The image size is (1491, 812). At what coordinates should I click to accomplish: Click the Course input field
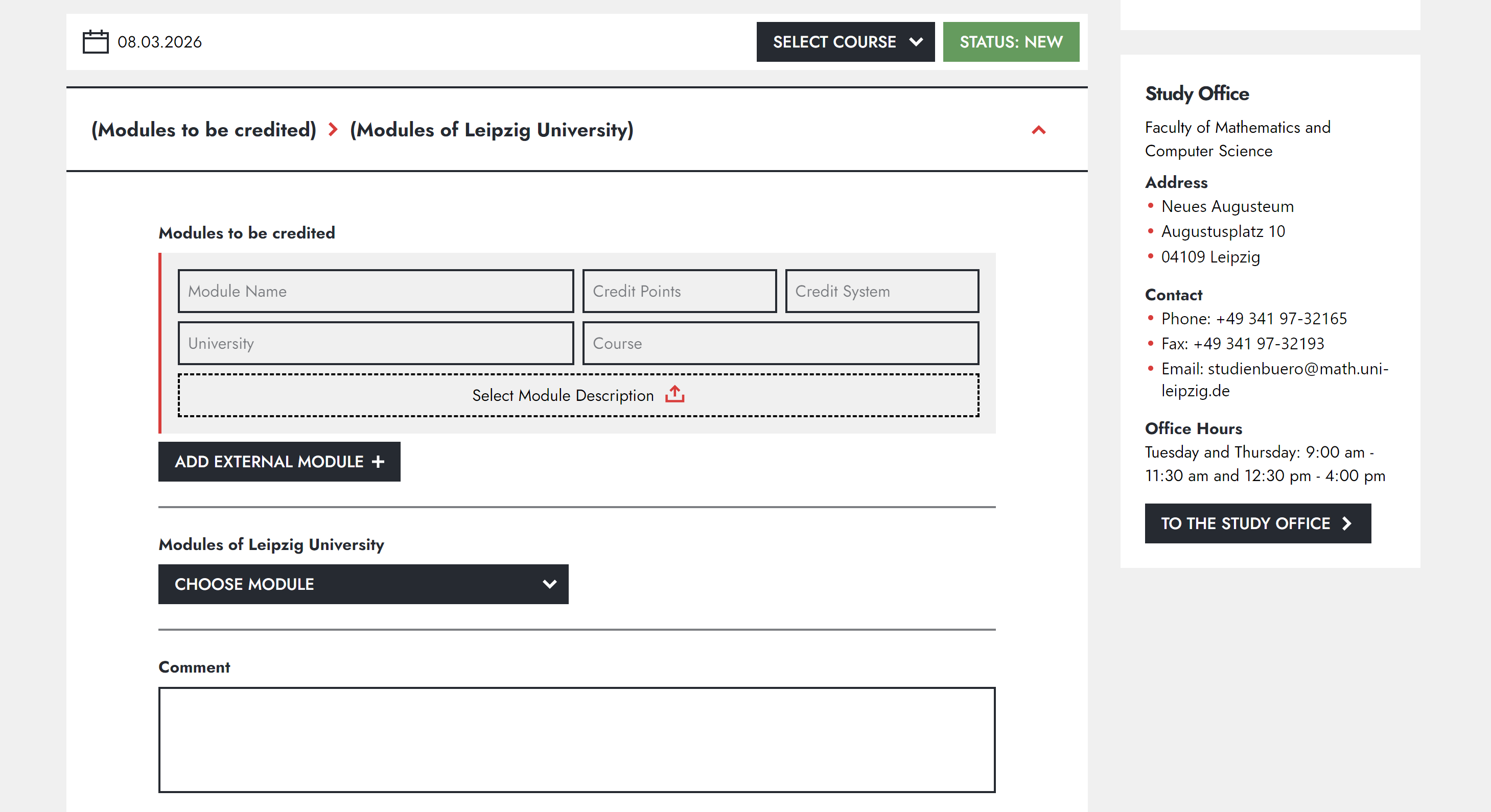[x=780, y=343]
